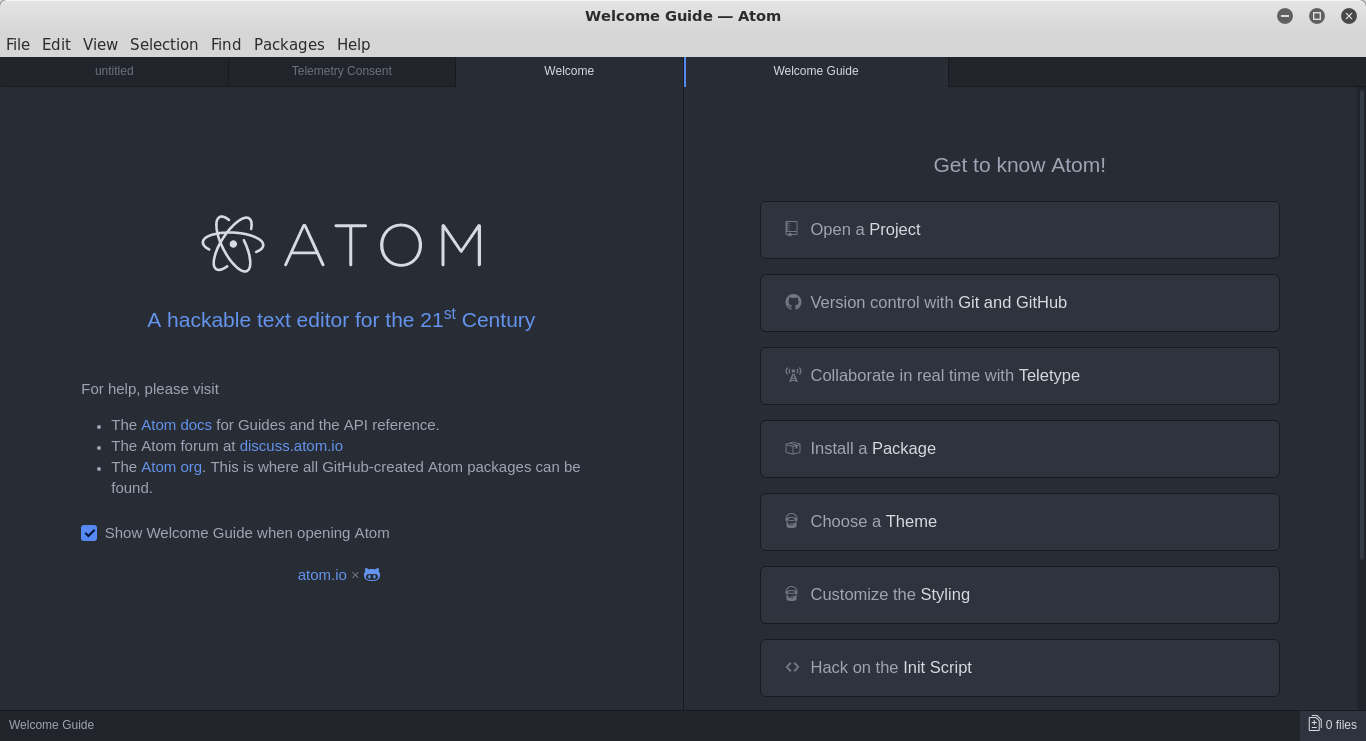Expand the Open a Project card
The height and width of the screenshot is (741, 1366).
(1019, 230)
